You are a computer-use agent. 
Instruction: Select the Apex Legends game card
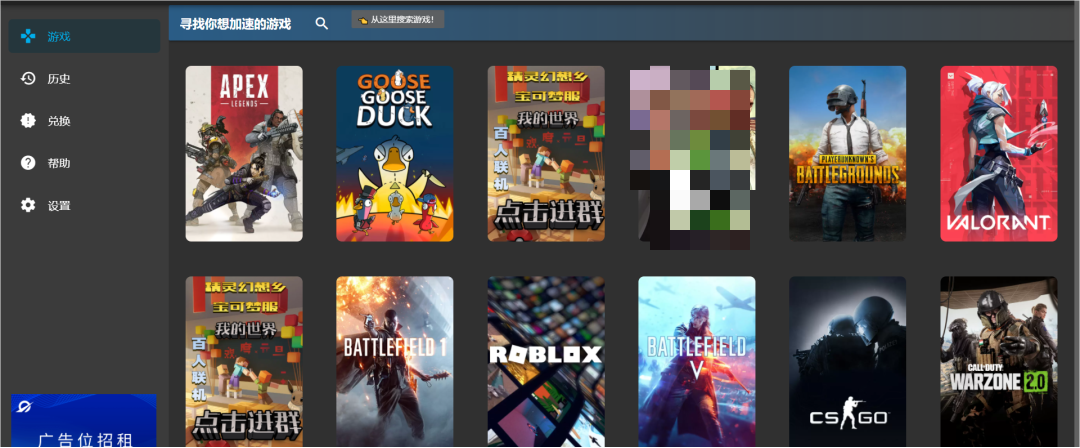point(244,154)
